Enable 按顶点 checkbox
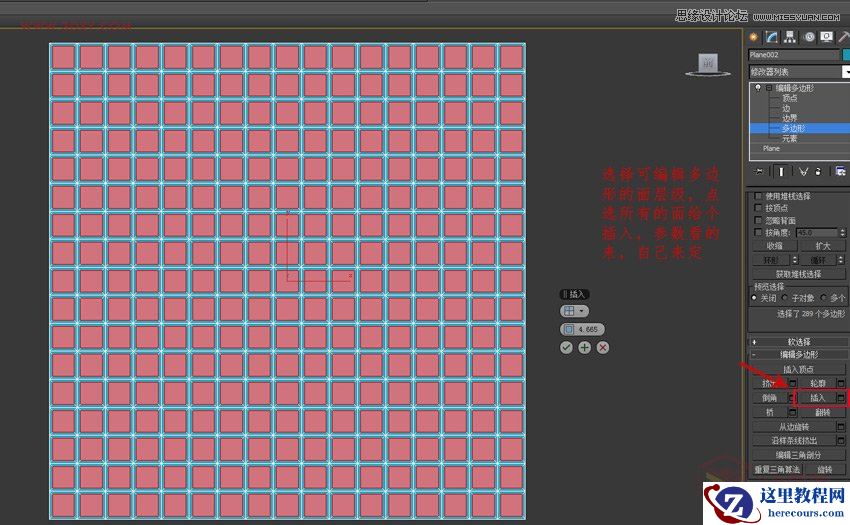Screen dimensions: 850x525 point(758,208)
